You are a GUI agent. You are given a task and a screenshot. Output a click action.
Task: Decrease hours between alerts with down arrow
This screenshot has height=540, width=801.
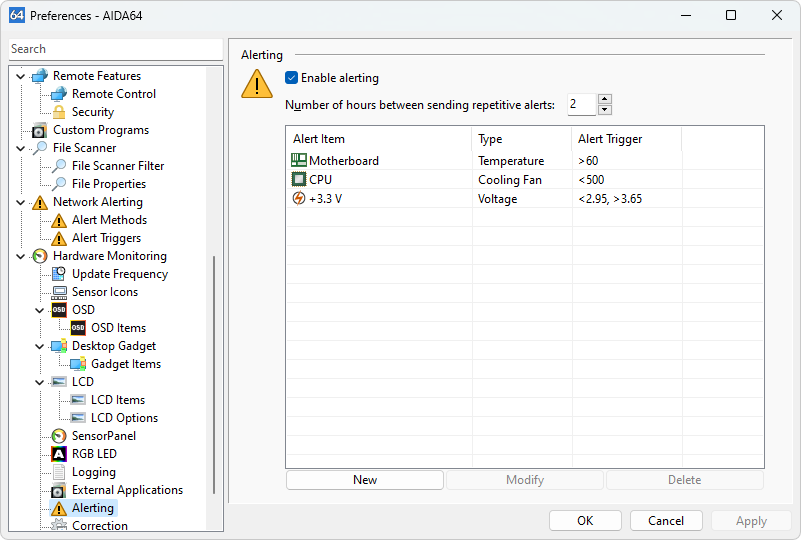coord(604,110)
